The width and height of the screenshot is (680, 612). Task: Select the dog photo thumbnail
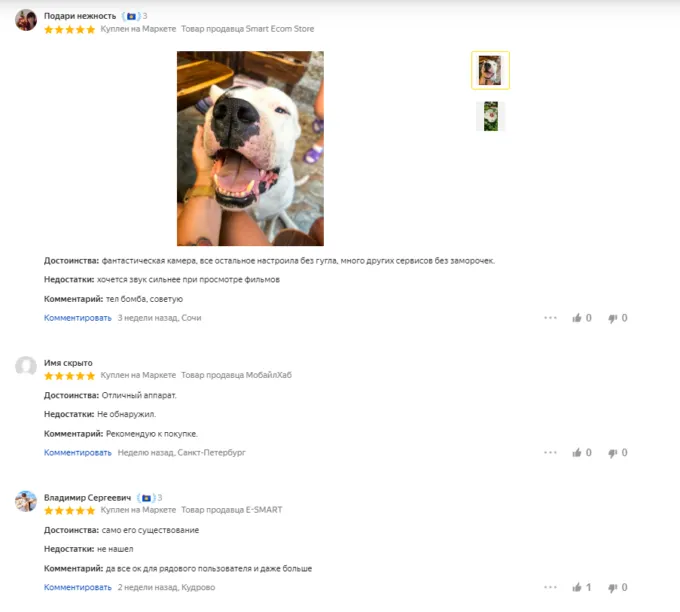490,70
